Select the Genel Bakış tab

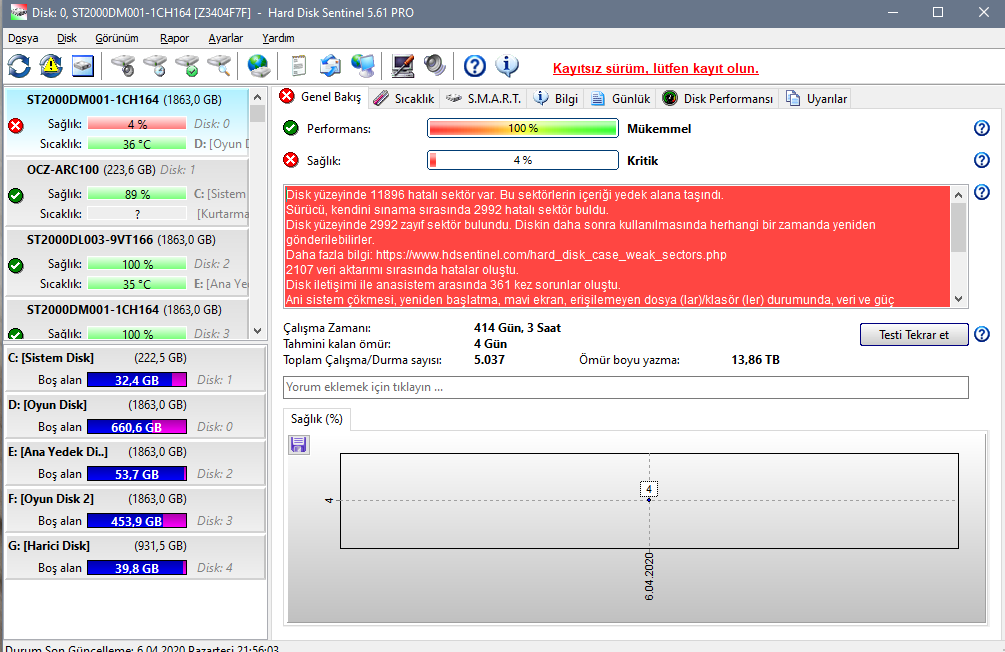[x=320, y=97]
